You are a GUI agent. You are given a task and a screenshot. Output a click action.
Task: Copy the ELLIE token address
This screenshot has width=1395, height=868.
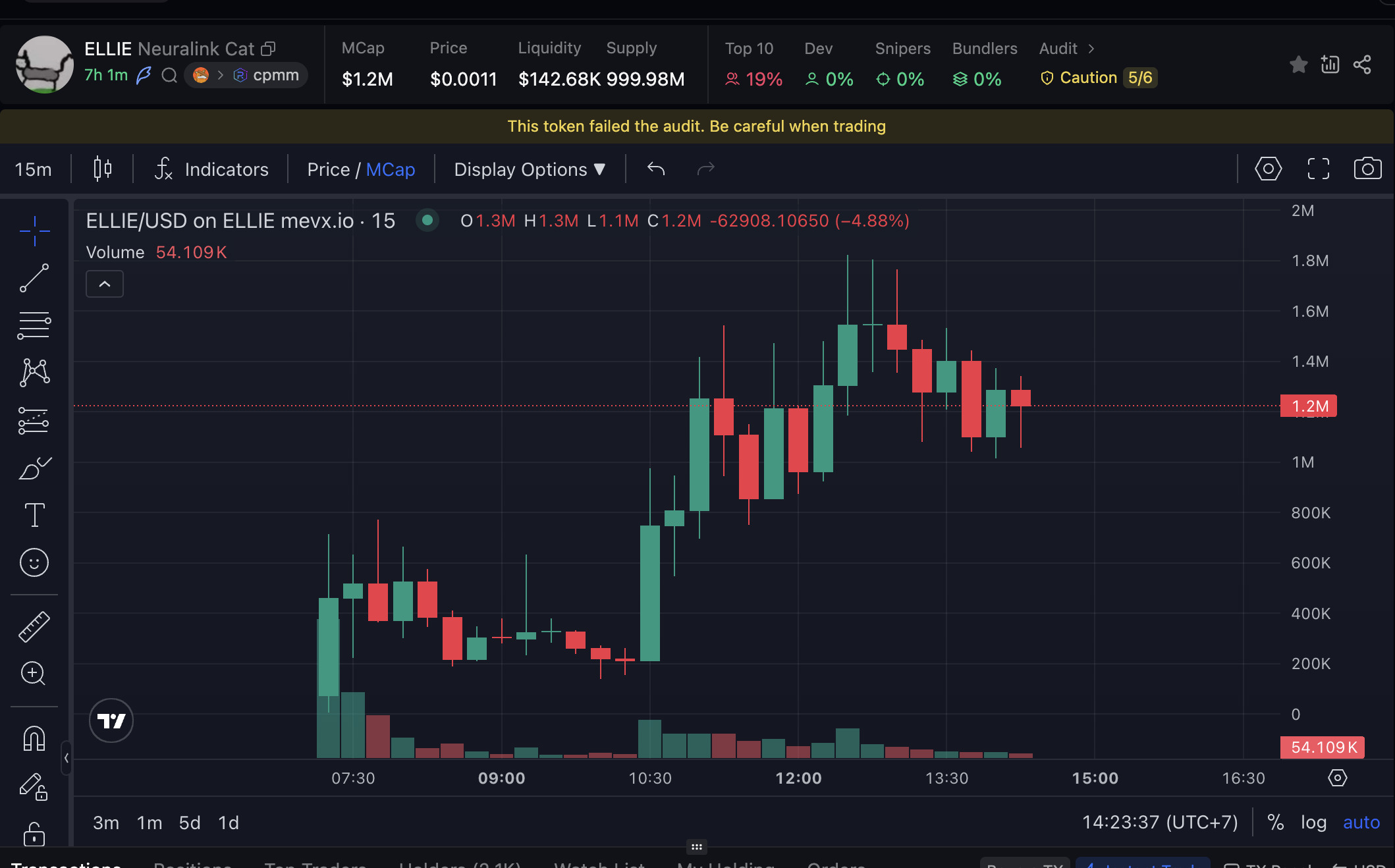coord(268,49)
